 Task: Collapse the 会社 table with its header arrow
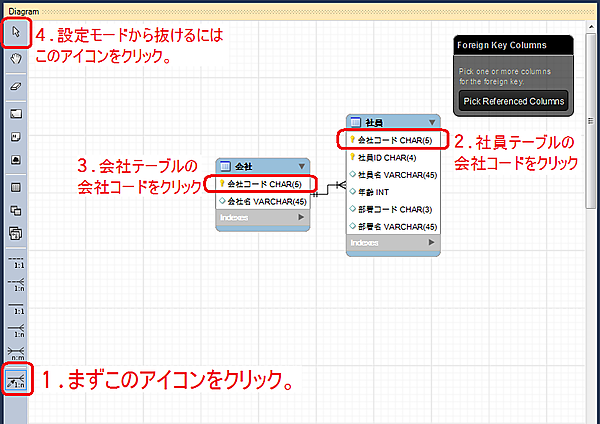click(301, 166)
